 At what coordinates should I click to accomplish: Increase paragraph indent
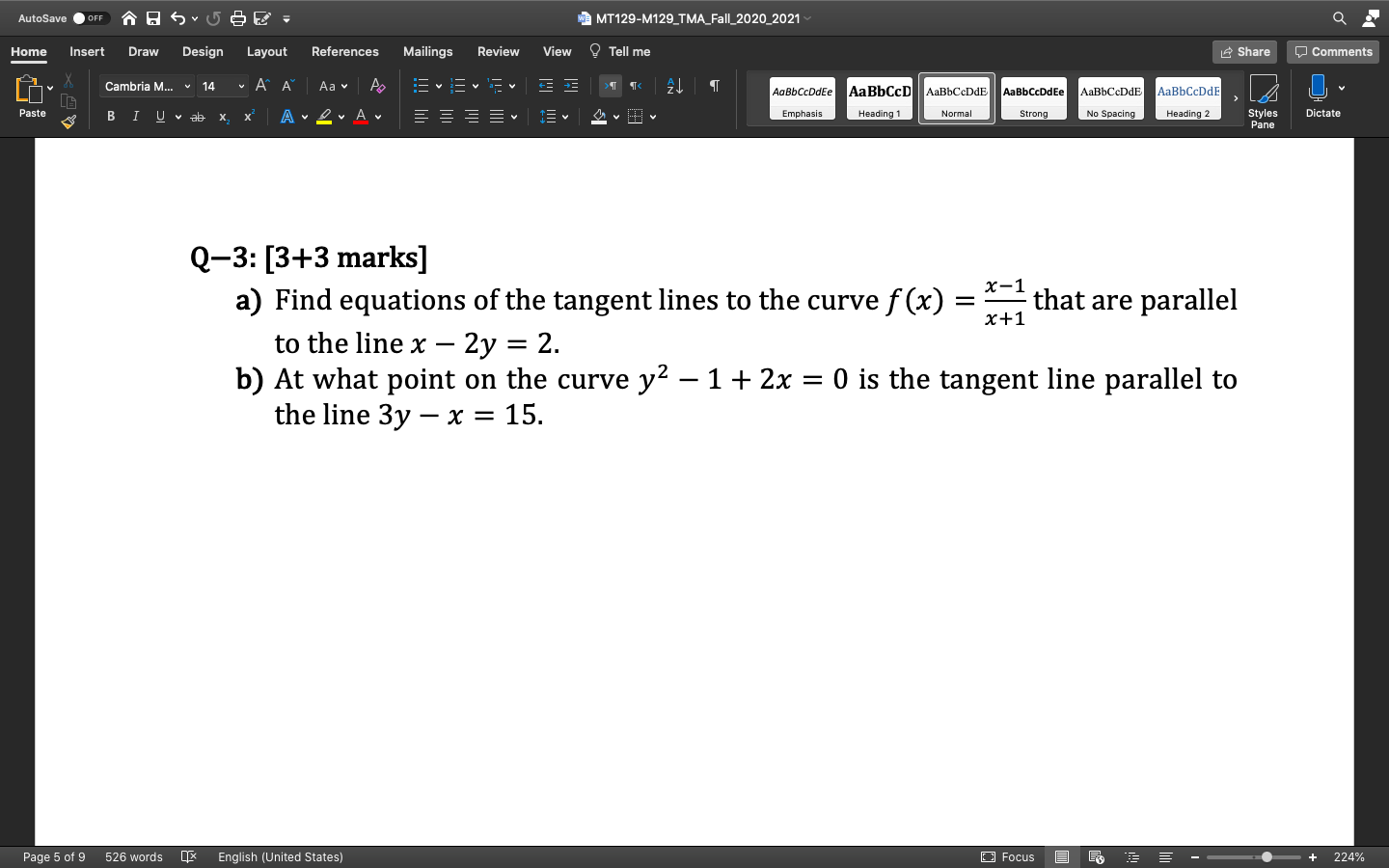click(x=571, y=86)
